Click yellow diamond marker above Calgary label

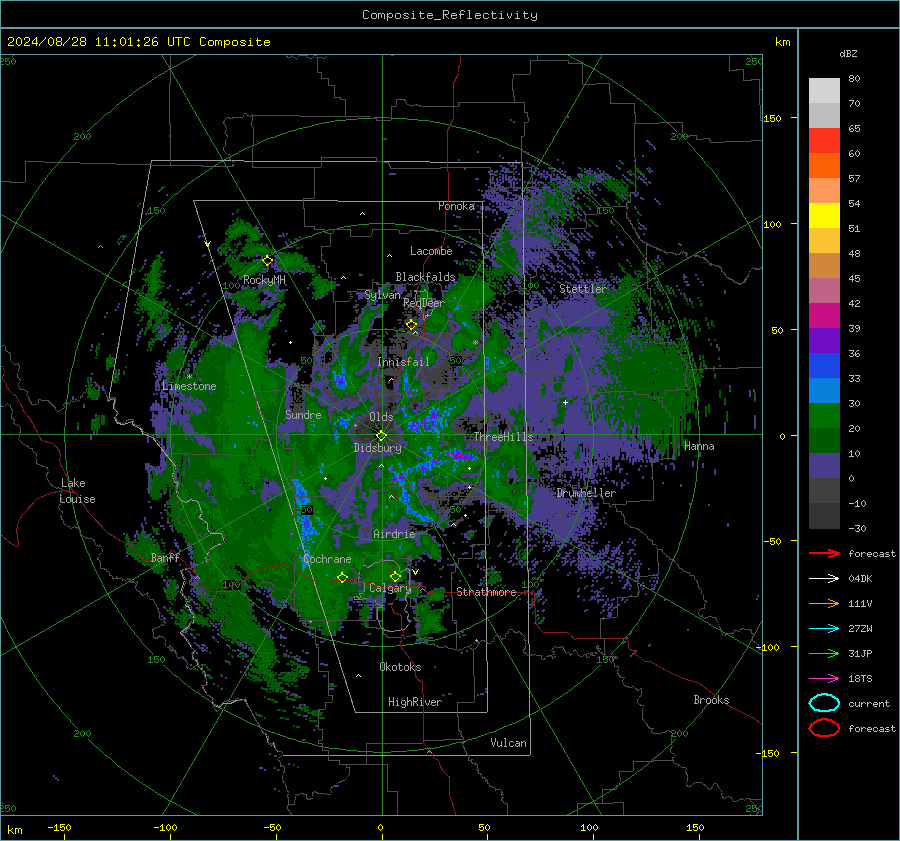[x=395, y=576]
